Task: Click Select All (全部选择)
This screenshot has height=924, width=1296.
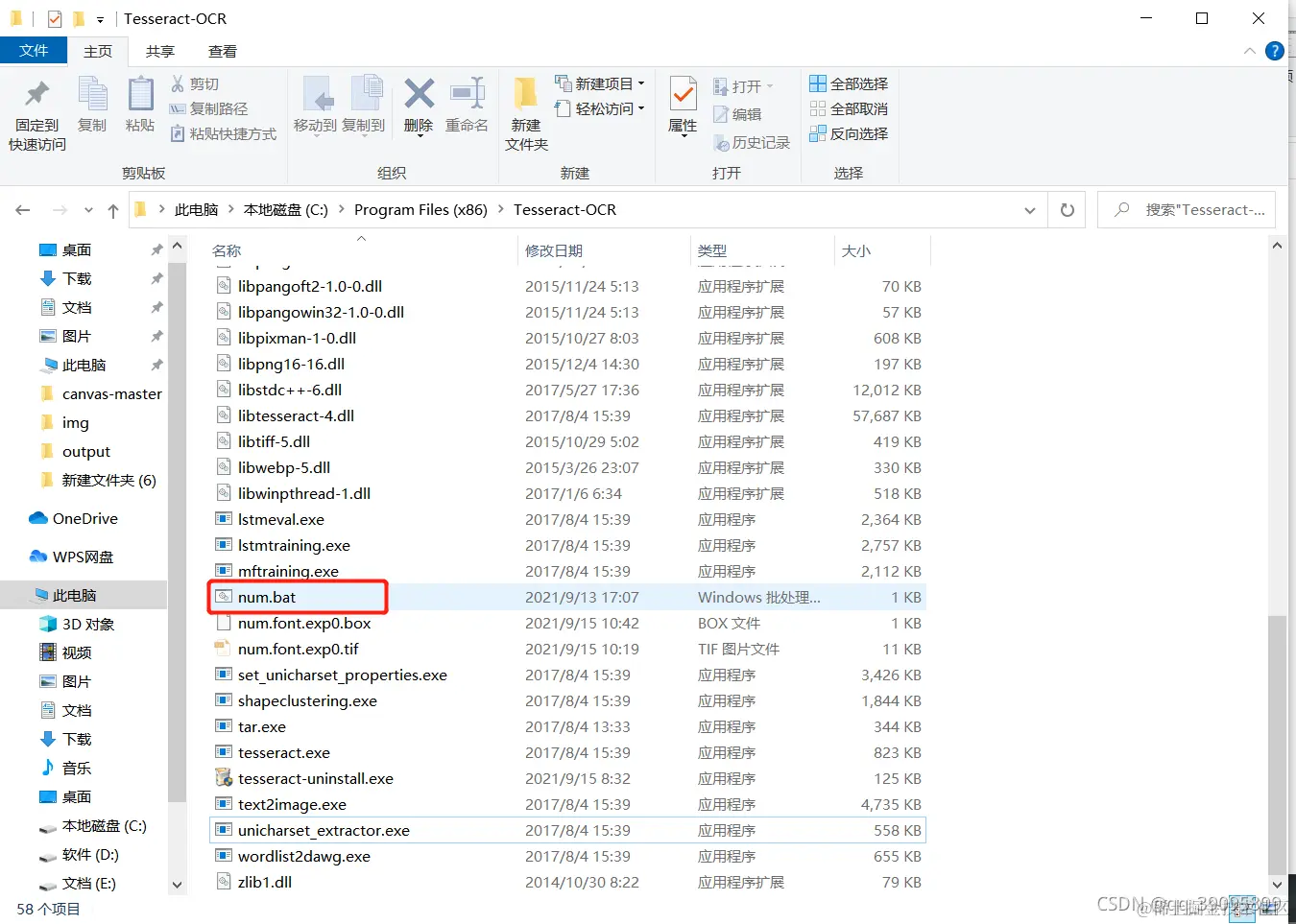Action: tap(849, 83)
